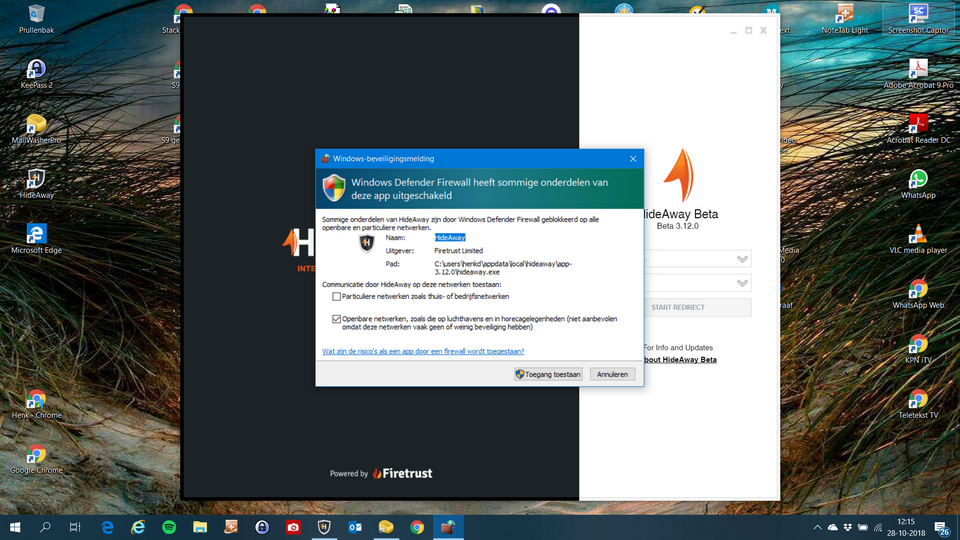Viewport: 960px width, 540px height.
Task: Open the Prullenbak recycle bin icon
Action: click(36, 18)
